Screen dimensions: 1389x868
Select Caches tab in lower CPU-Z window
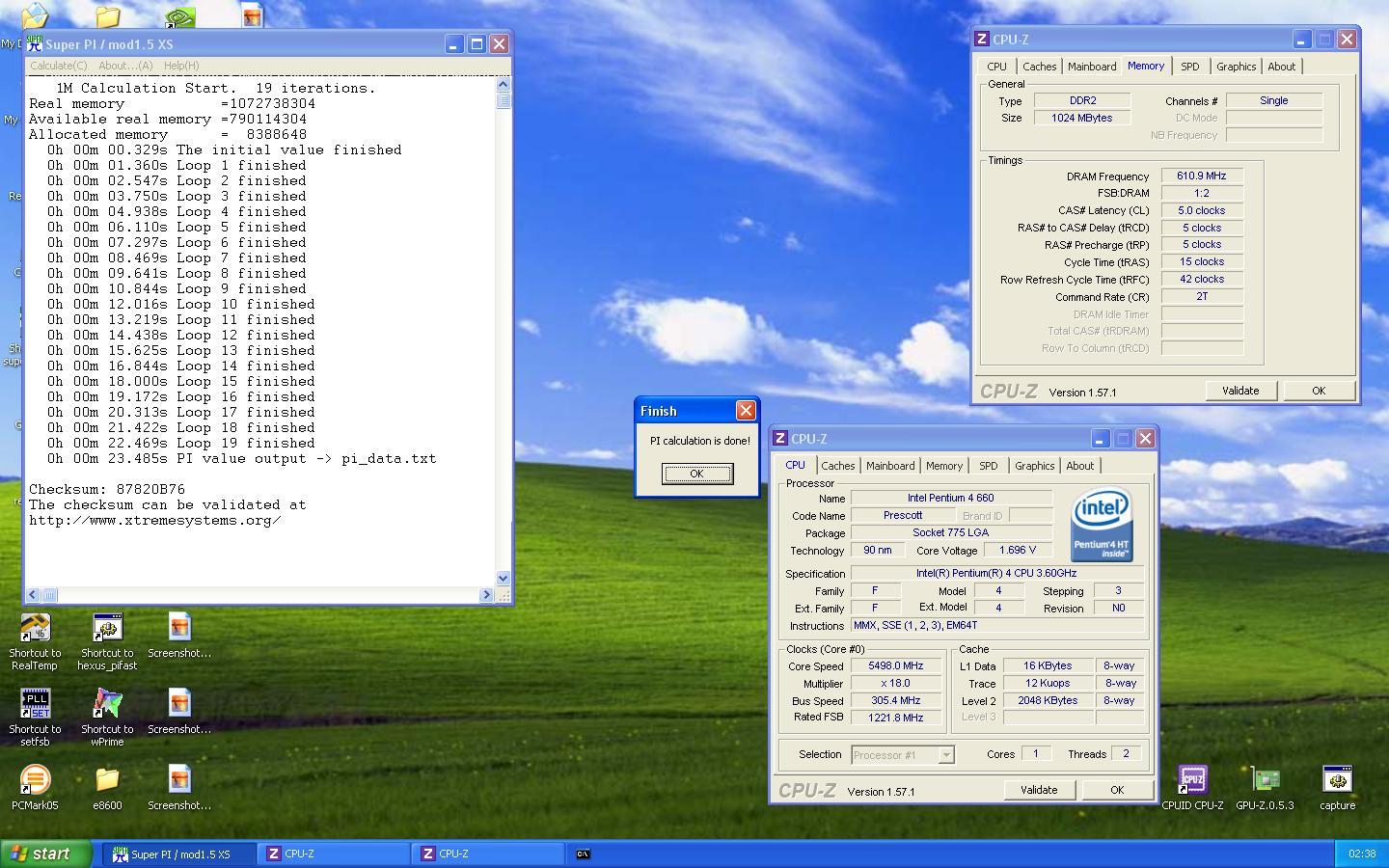tap(837, 466)
